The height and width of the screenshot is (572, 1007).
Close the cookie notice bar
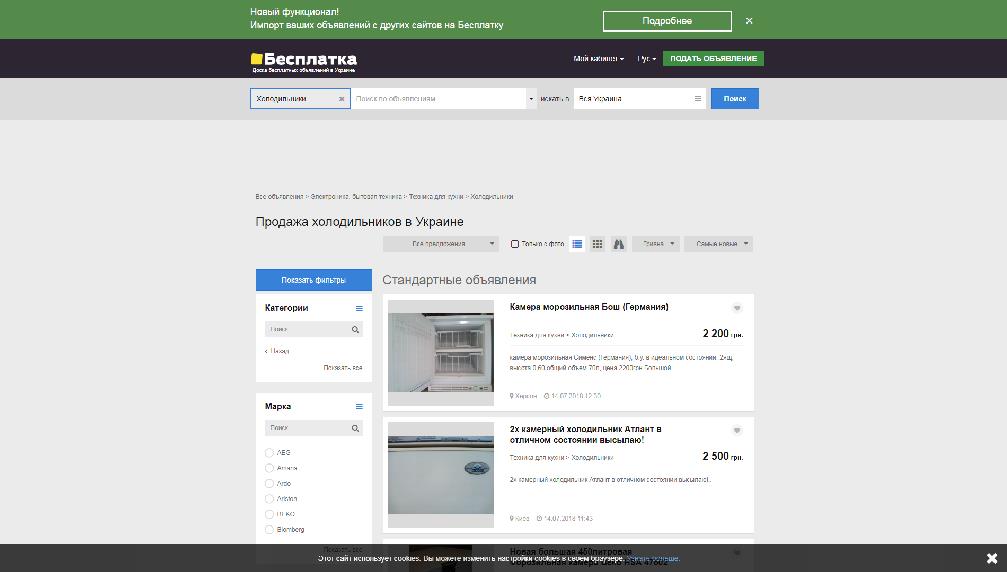click(992, 558)
